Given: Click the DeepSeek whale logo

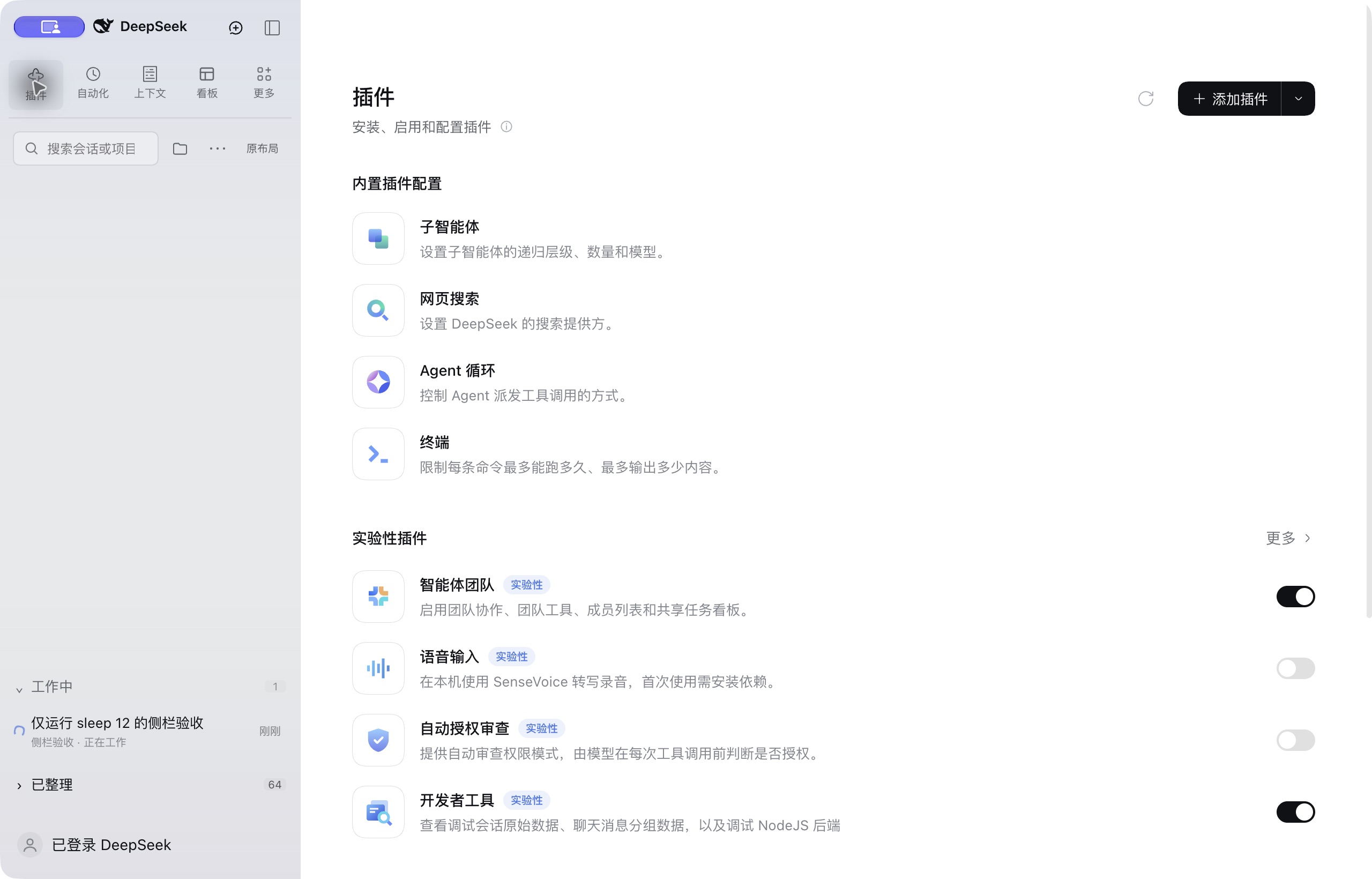Looking at the screenshot, I should click(x=103, y=26).
